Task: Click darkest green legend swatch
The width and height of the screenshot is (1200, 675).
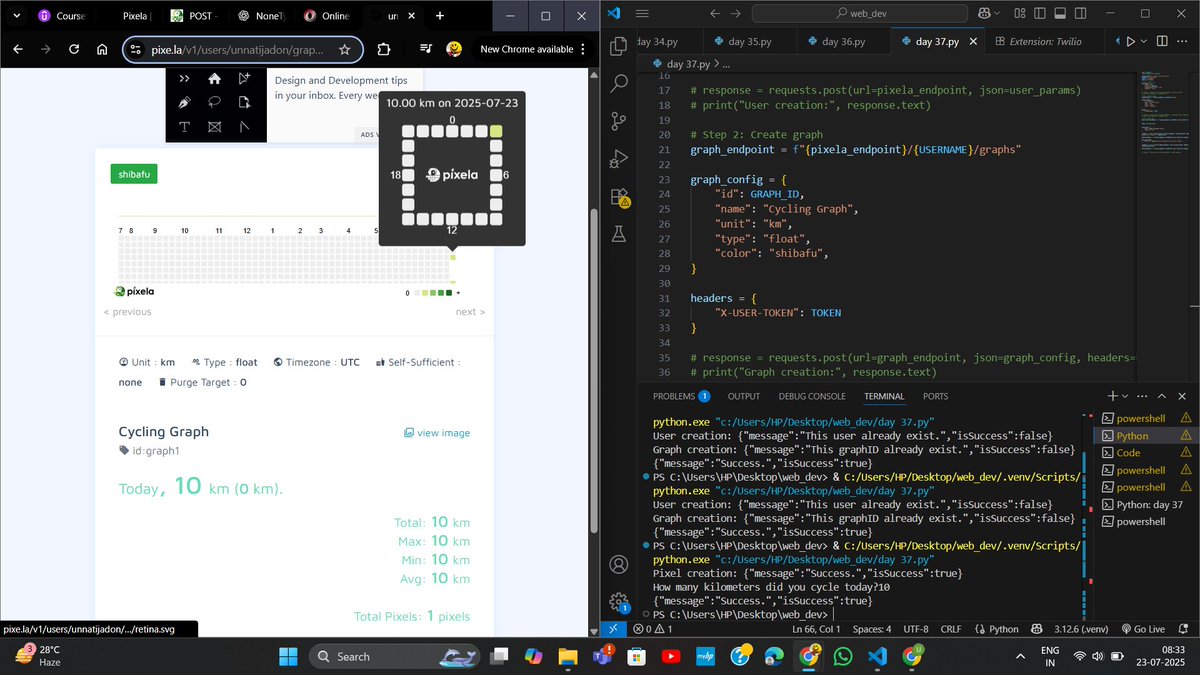Action: pyautogui.click(x=449, y=293)
